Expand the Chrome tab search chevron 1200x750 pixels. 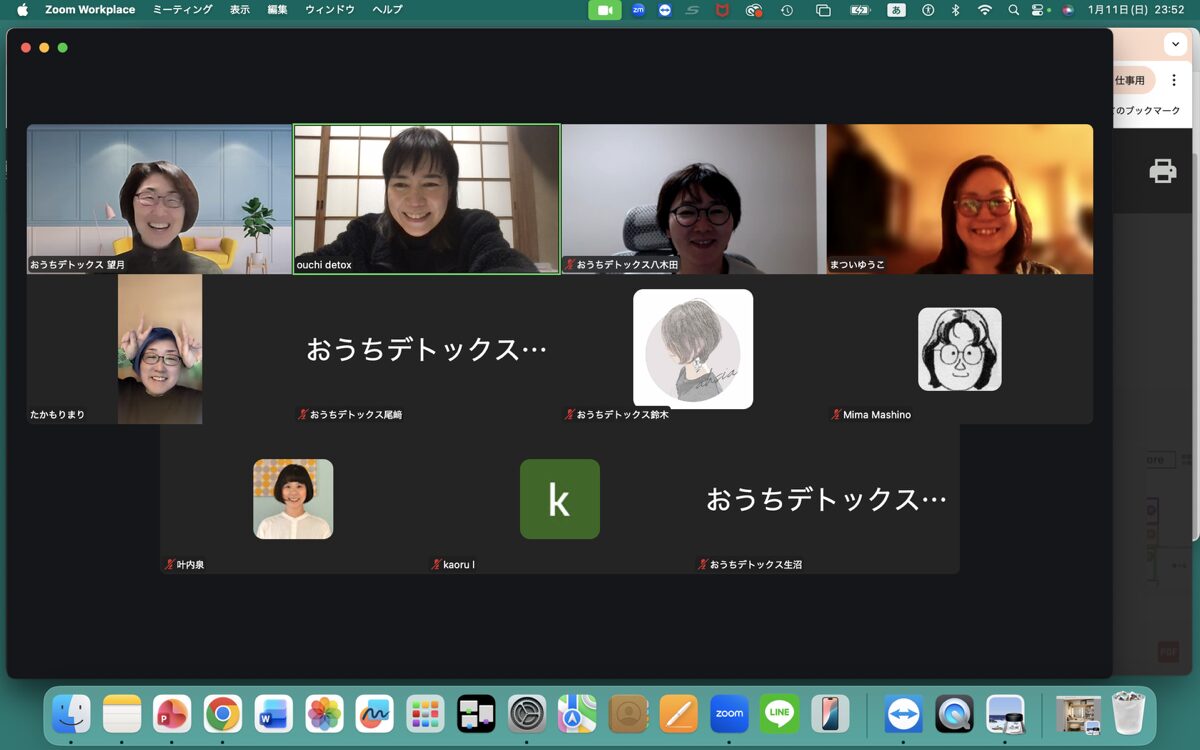(x=1172, y=45)
